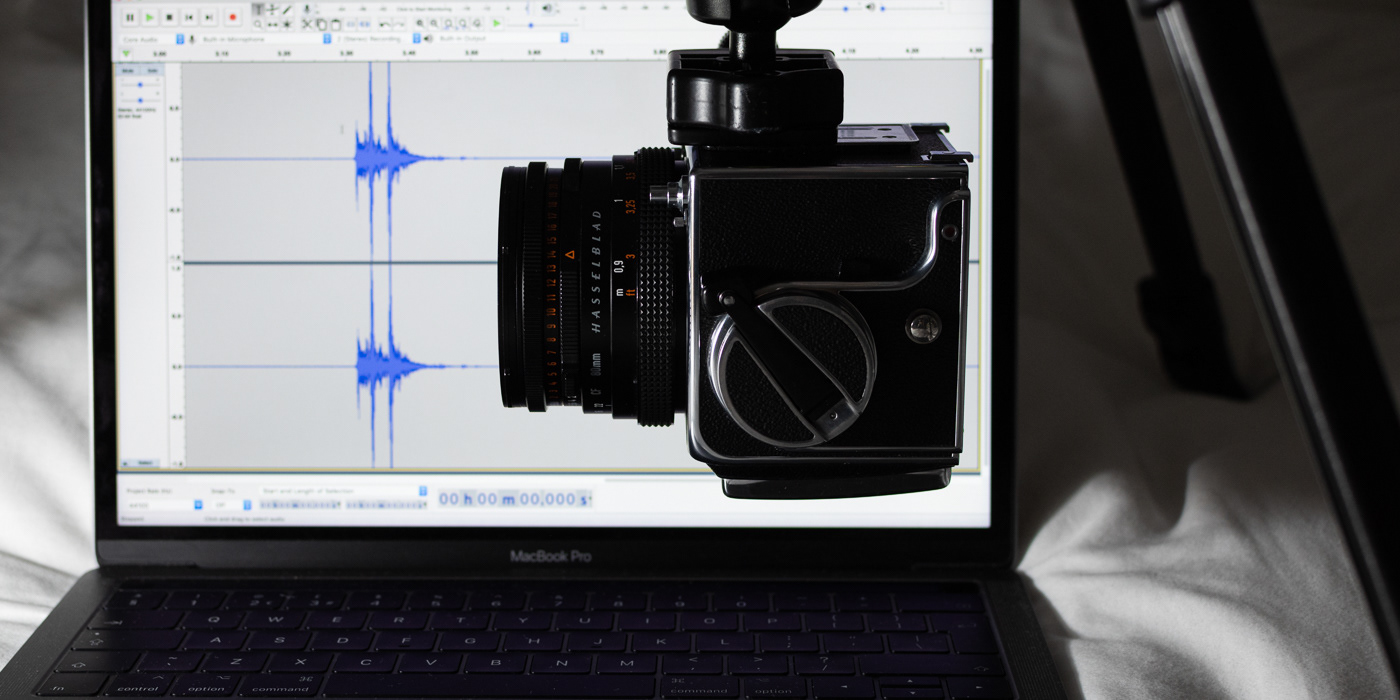This screenshot has width=1400, height=700.
Task: Start playback with the green Play button
Action: 149,17
